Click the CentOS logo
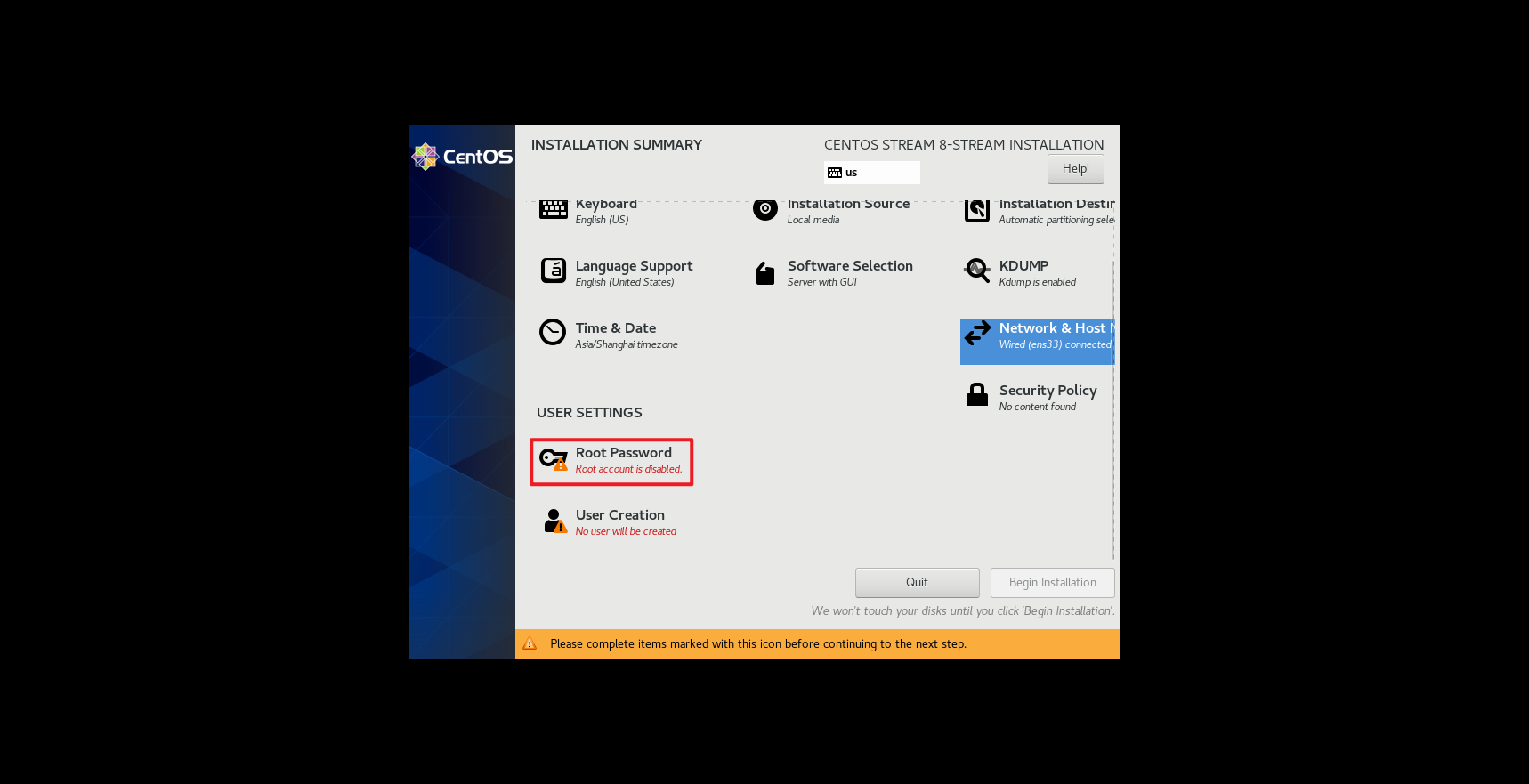 click(462, 157)
